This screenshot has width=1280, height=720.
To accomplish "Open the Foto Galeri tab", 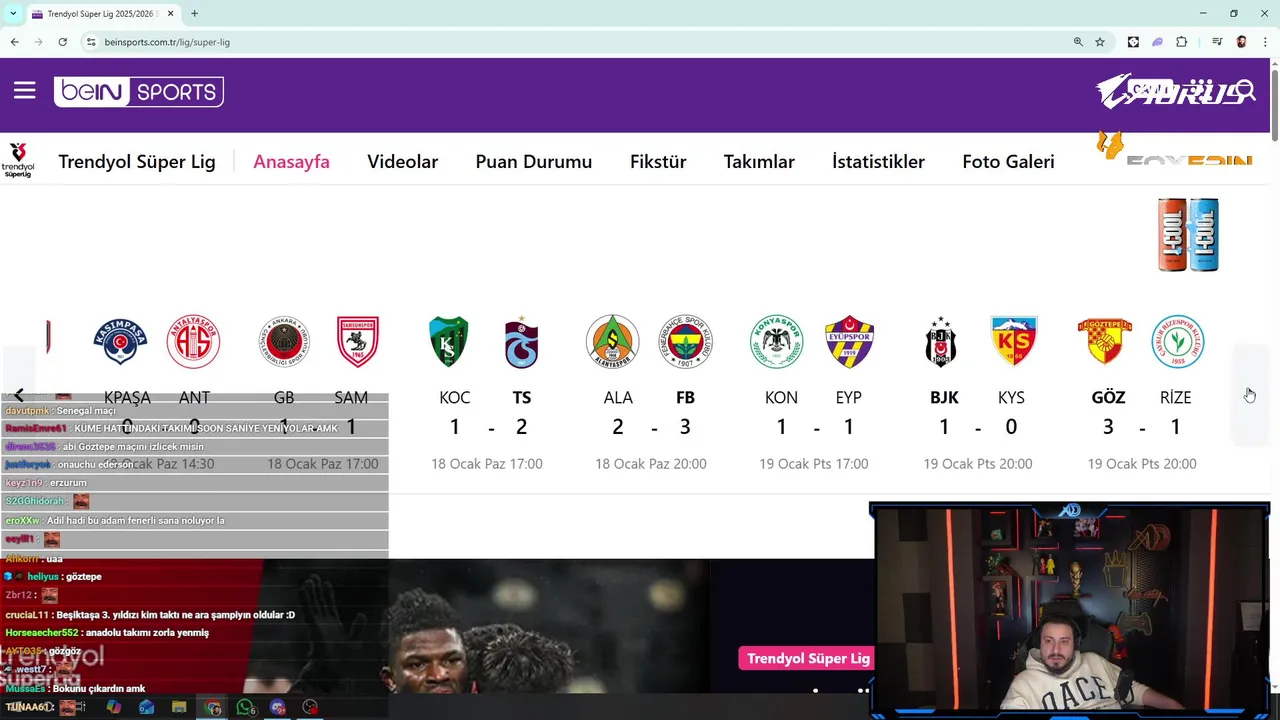I will 1008,161.
